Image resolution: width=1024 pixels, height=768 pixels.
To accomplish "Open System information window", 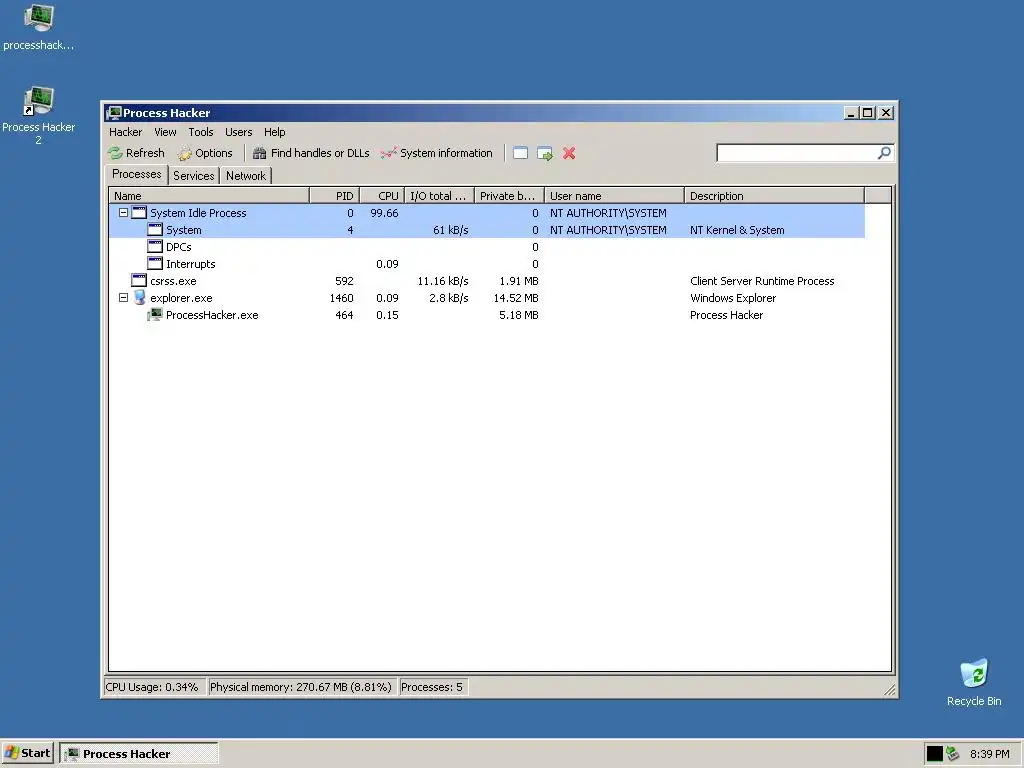I will pos(436,153).
